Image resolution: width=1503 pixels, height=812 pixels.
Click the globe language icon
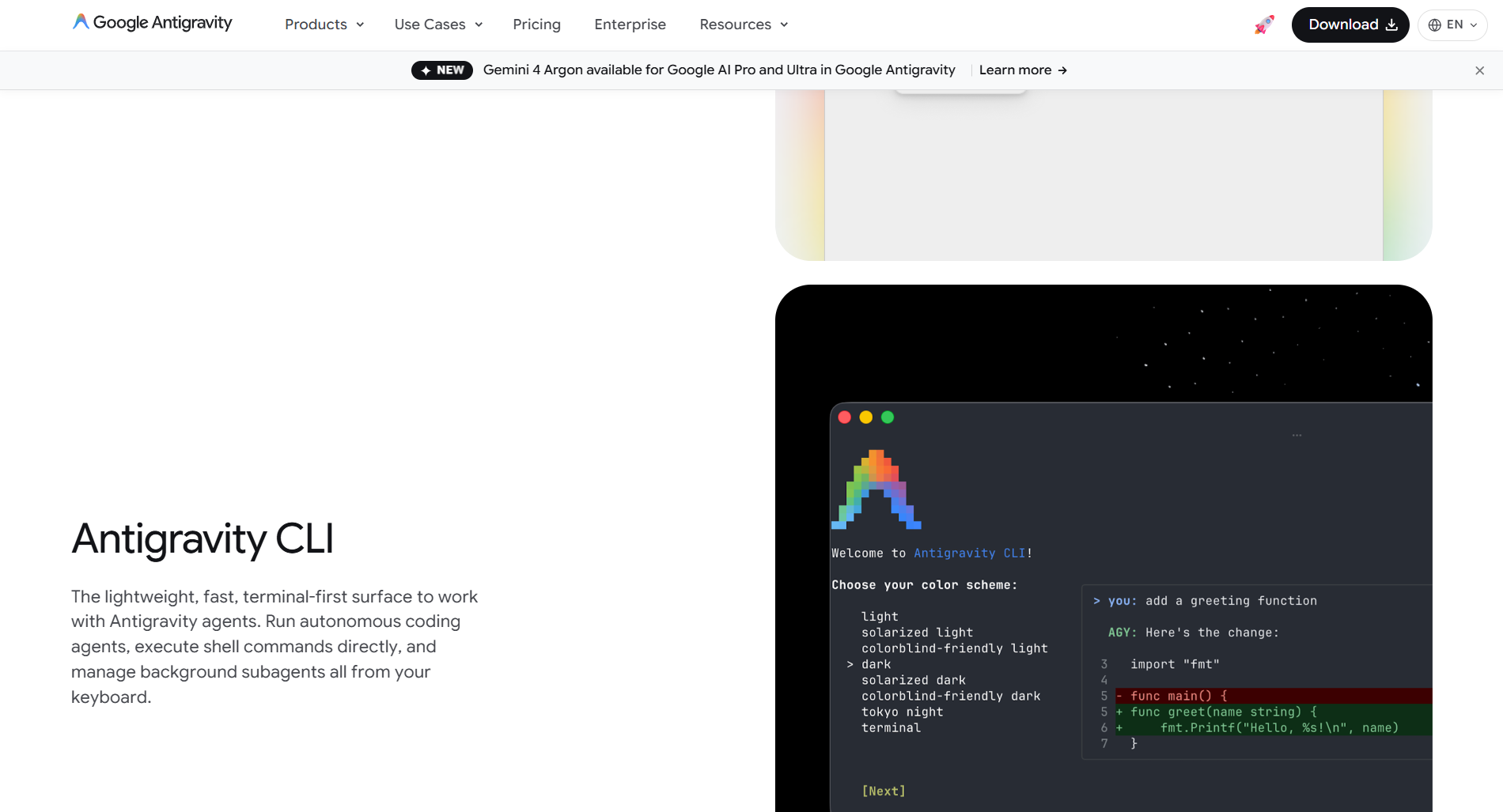tap(1435, 25)
